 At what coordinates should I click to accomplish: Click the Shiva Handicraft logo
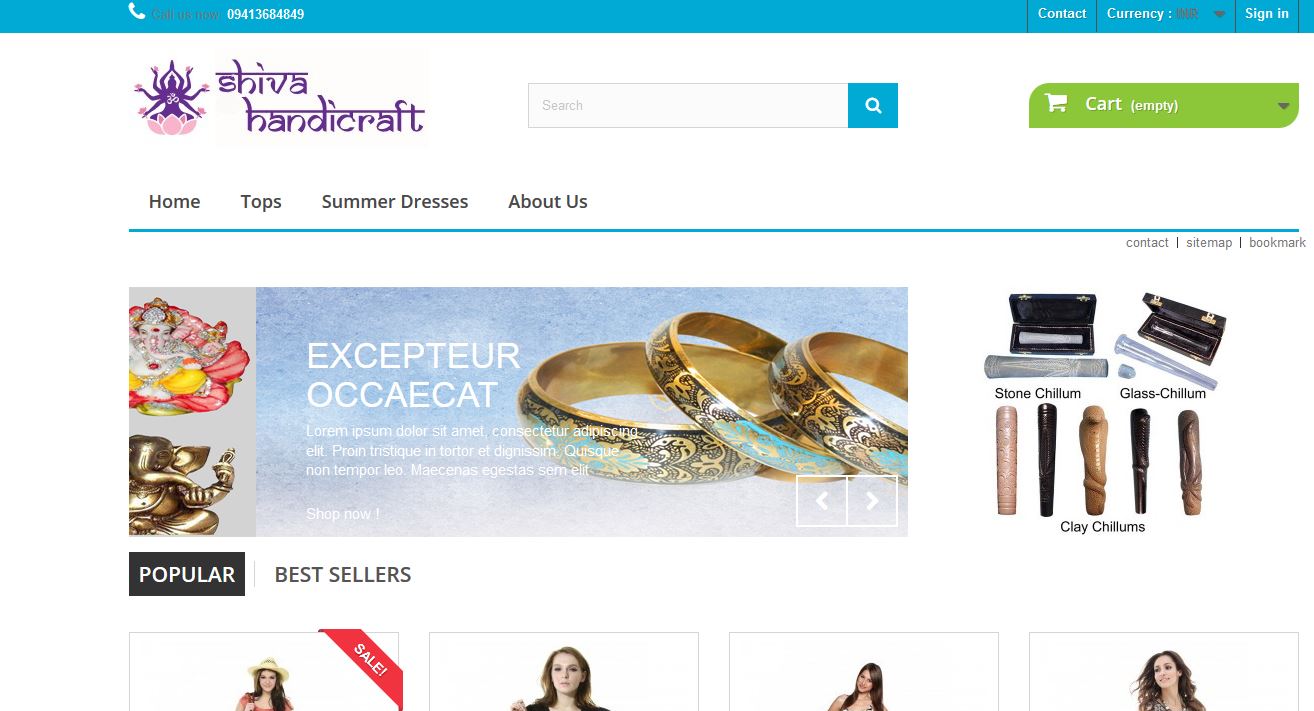pos(279,98)
